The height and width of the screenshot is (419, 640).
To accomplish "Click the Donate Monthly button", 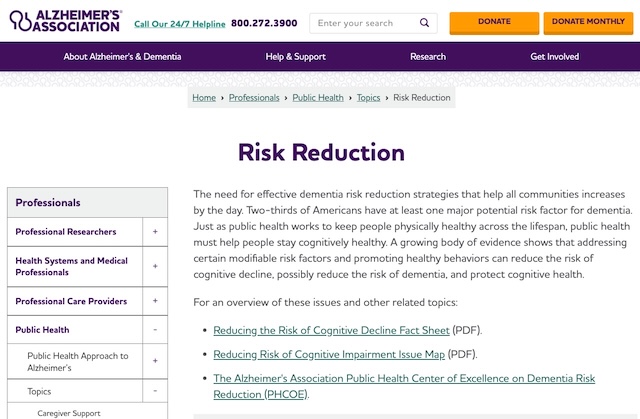I will [588, 22].
